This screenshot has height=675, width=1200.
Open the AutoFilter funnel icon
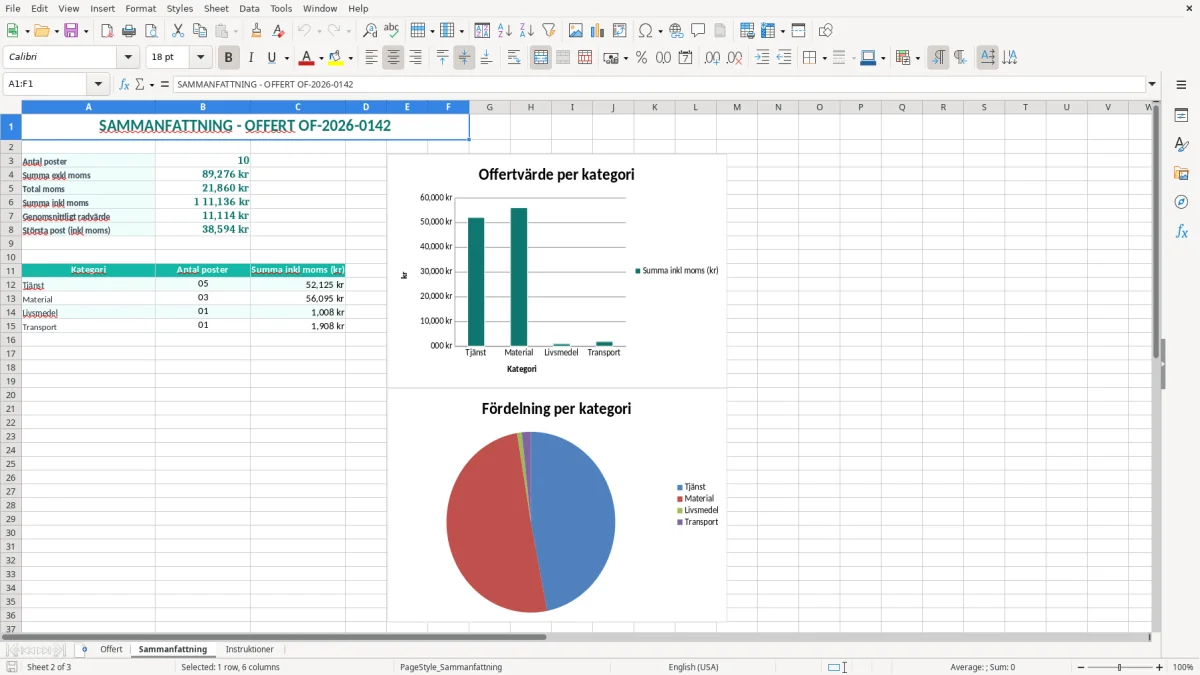pos(548,31)
